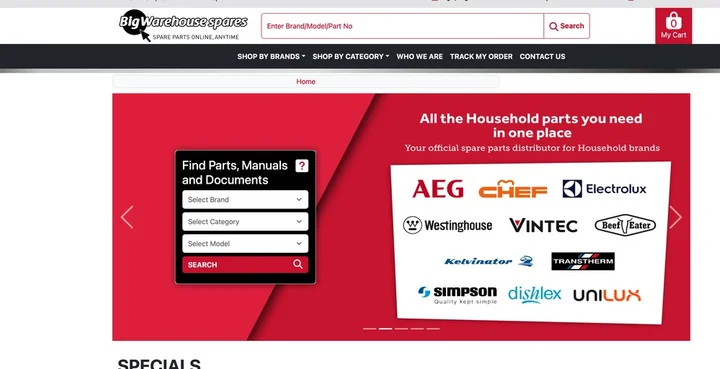Click the red SEARCH button in parts finder
Screen dimensions: 720x369
pos(245,265)
